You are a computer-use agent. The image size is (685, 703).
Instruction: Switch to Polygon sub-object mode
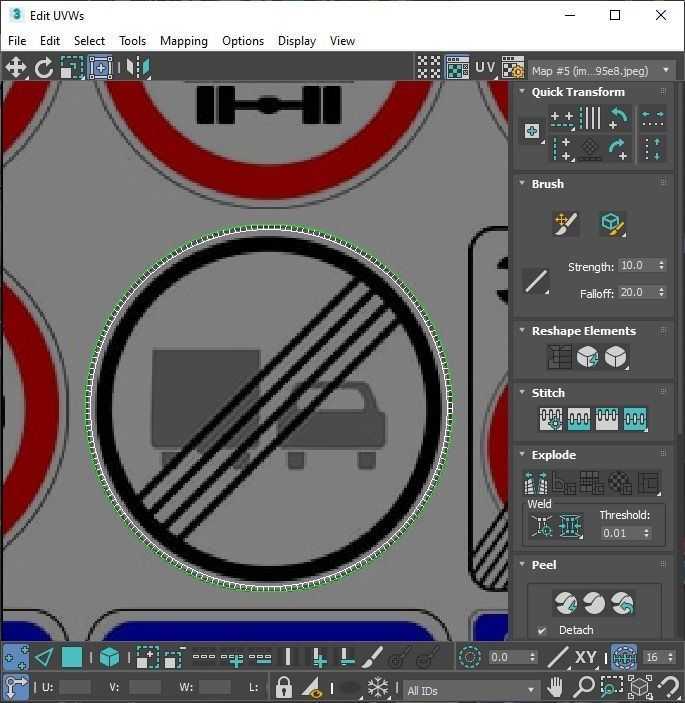point(72,657)
